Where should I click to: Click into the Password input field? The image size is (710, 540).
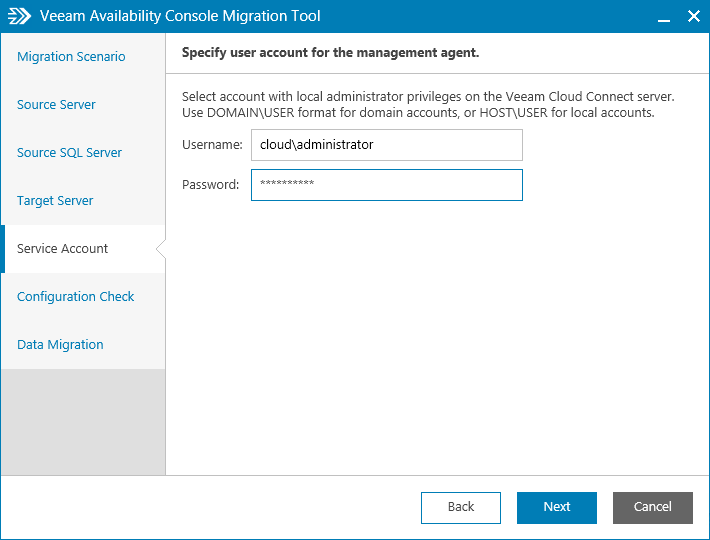386,185
